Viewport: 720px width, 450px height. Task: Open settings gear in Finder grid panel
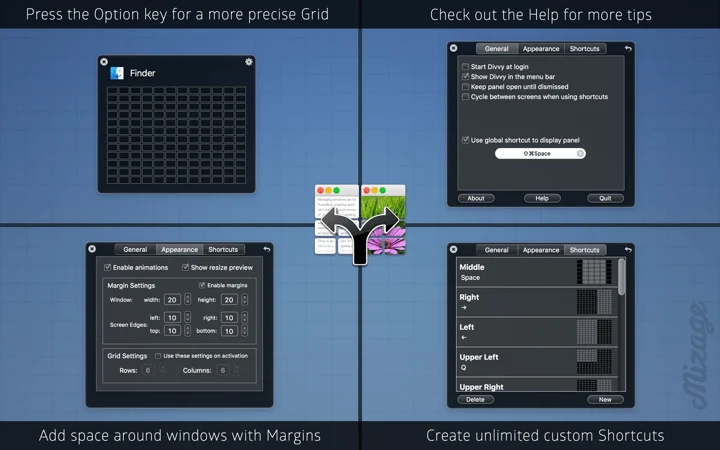(x=249, y=62)
